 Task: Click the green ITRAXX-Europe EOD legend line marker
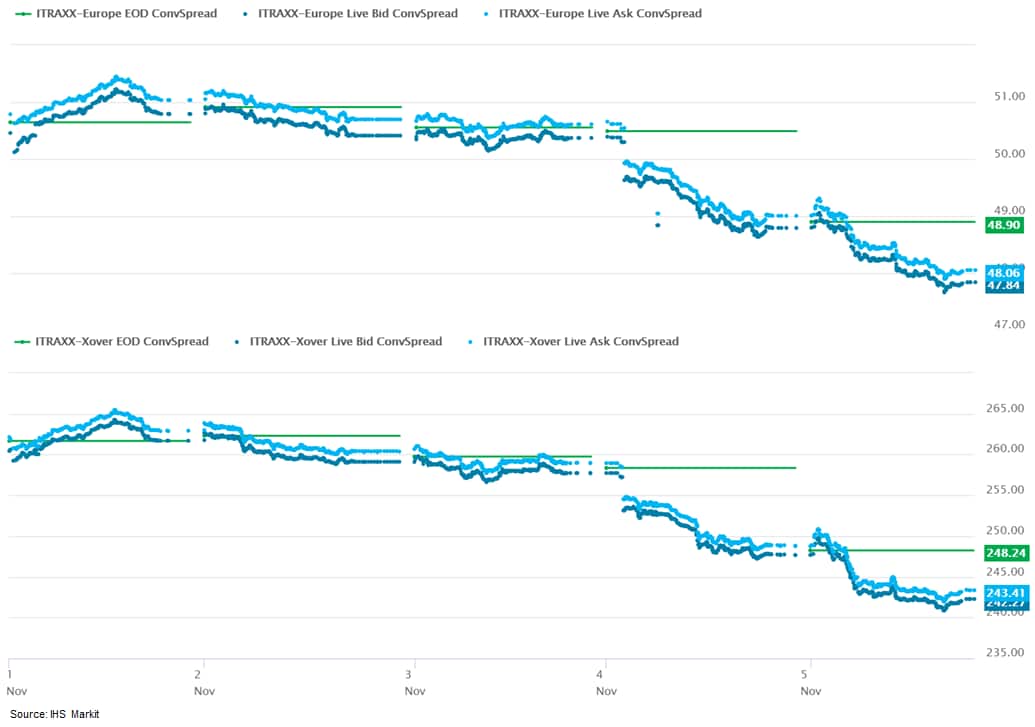coord(21,14)
